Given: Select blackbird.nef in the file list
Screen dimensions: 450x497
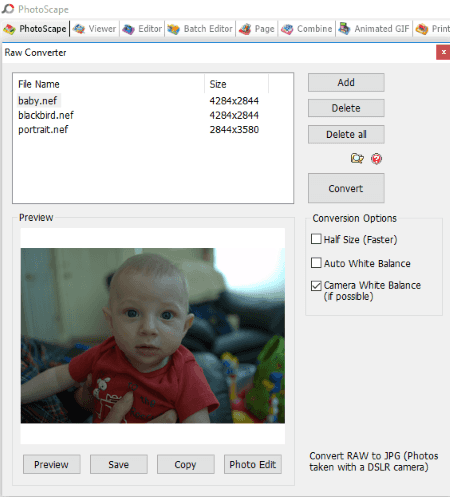Looking at the screenshot, I should 46,115.
